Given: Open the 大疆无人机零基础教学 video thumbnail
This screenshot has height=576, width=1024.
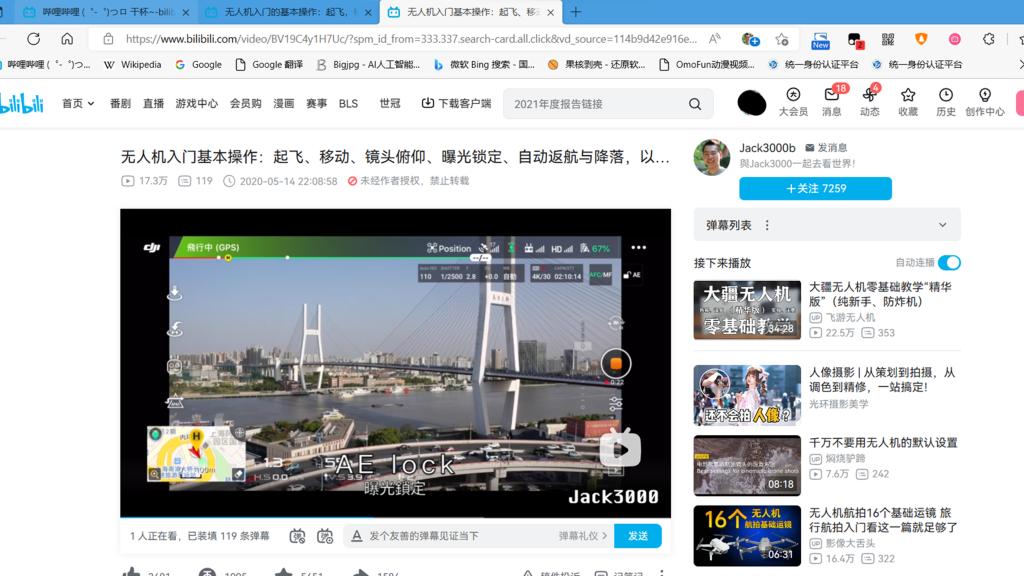Looking at the screenshot, I should [747, 310].
